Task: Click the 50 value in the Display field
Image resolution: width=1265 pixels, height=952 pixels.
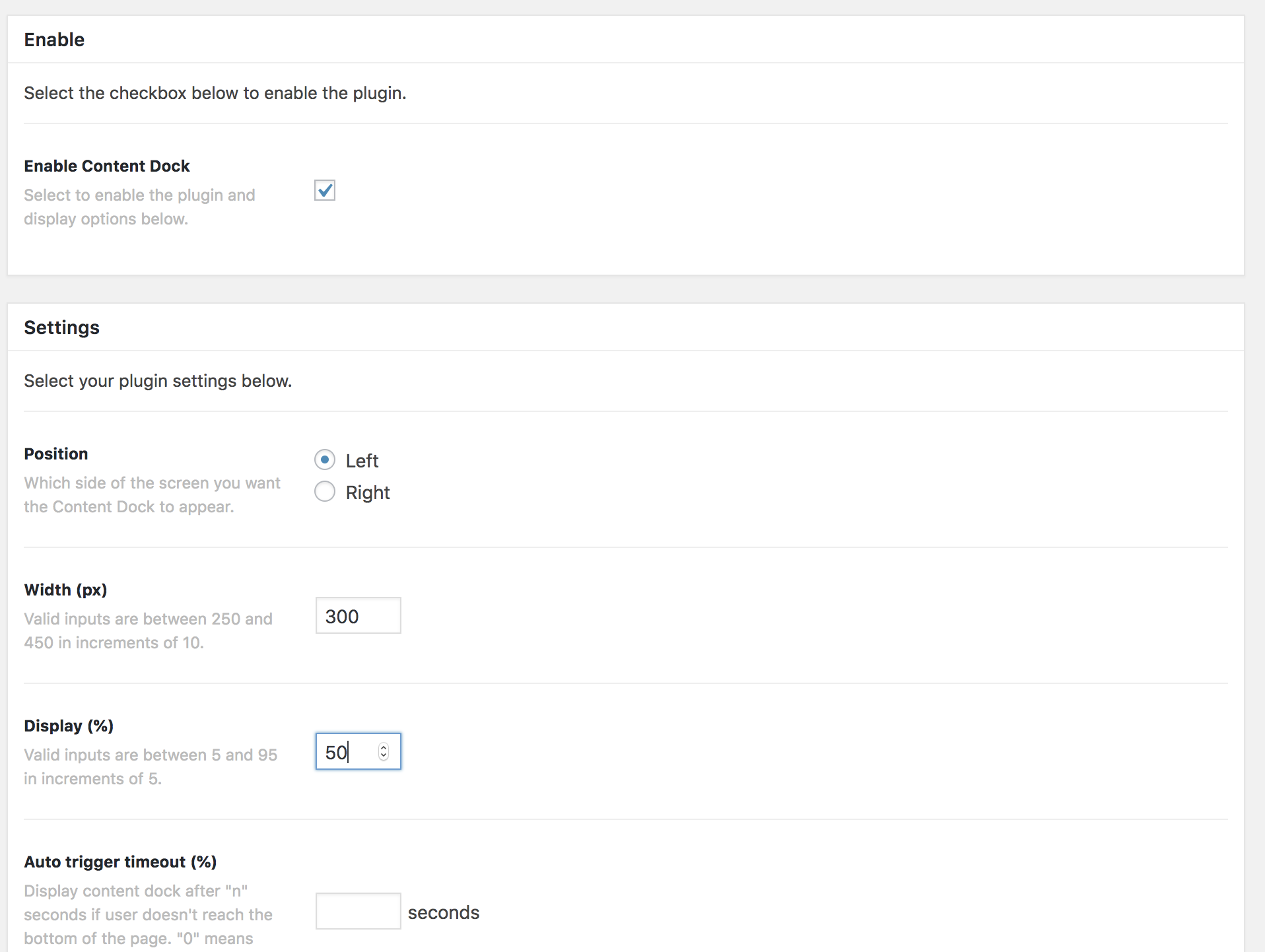Action: click(x=336, y=751)
